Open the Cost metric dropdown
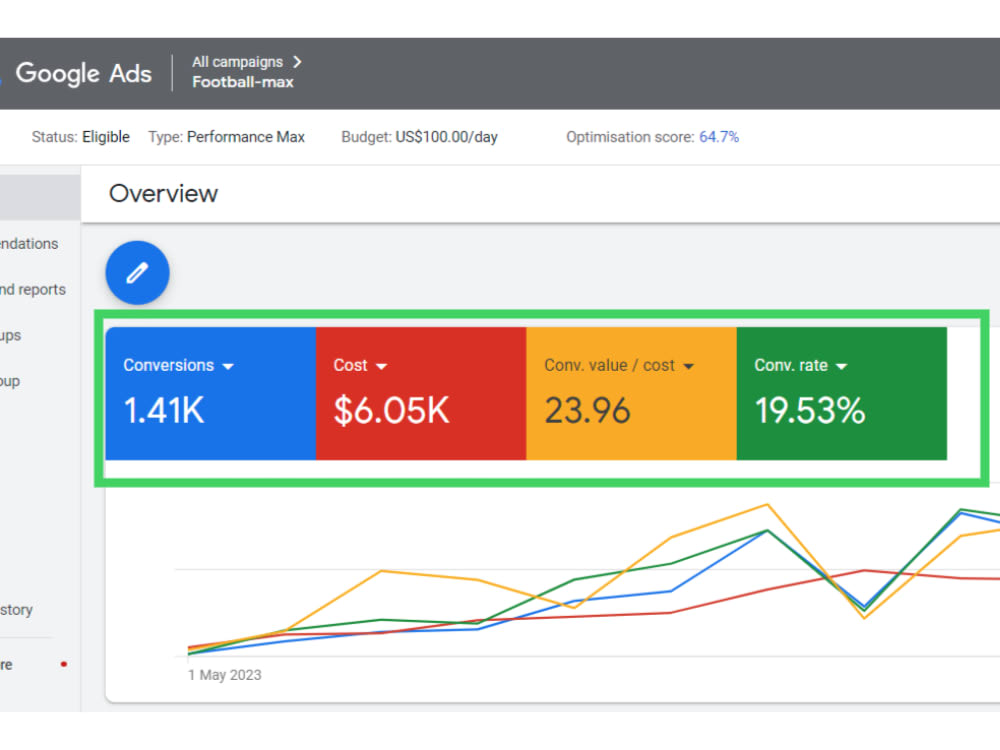Screen dimensions: 1000x750 pos(379,366)
